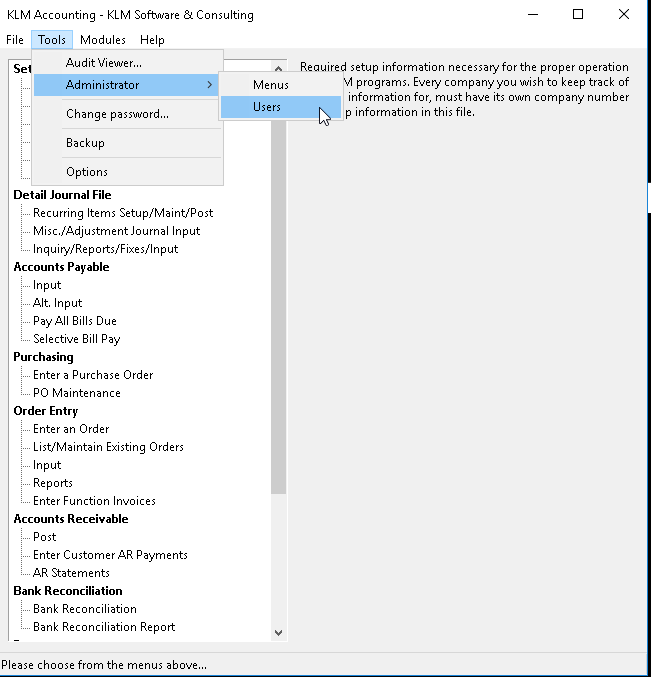This screenshot has height=677, width=651.
Task: Open List/Maintain Existing Orders
Action: 108,447
